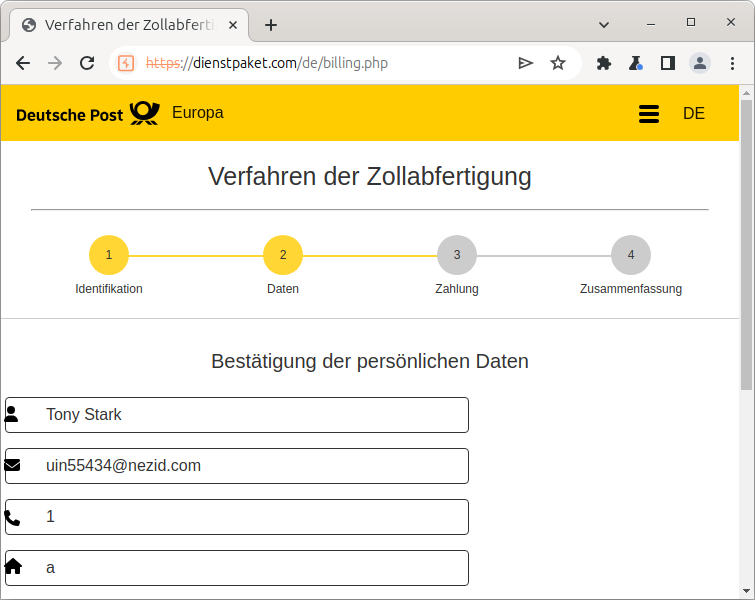Open a new browser tab
This screenshot has height=600, width=755.
271,25
